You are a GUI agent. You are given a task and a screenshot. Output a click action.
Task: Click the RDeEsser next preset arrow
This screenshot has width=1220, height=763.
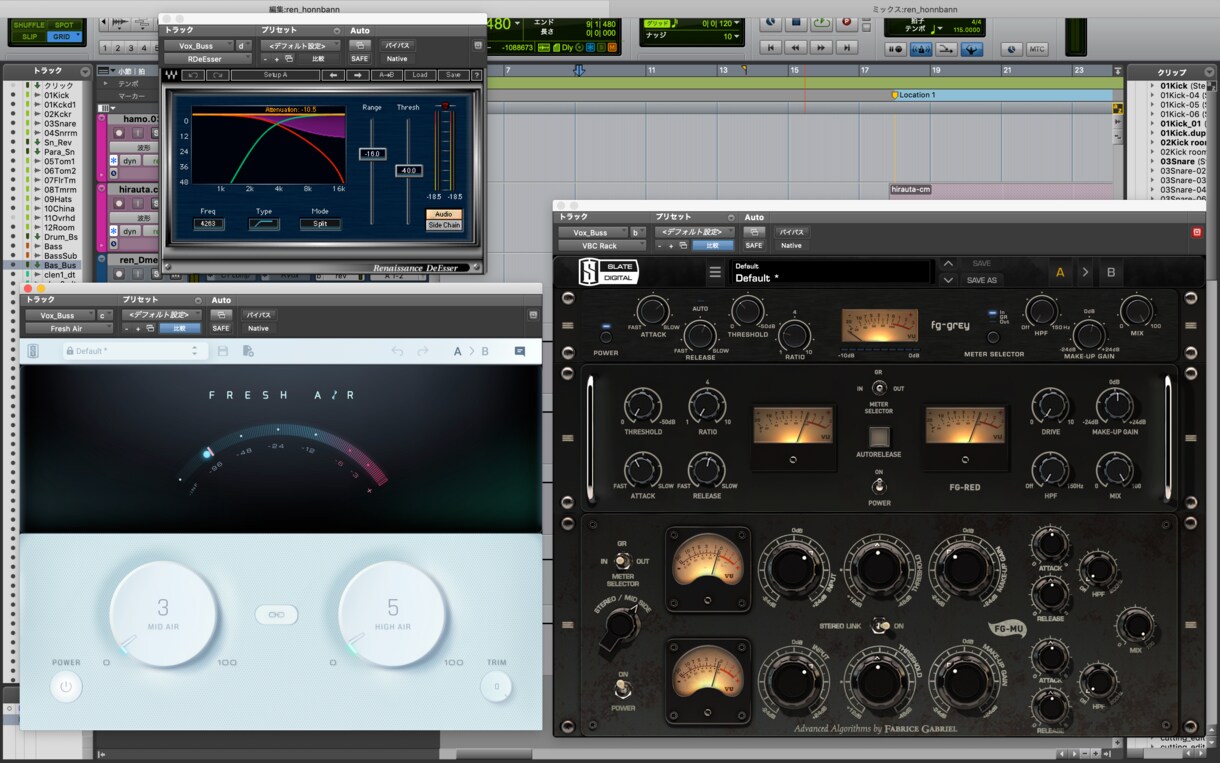pyautogui.click(x=358, y=75)
